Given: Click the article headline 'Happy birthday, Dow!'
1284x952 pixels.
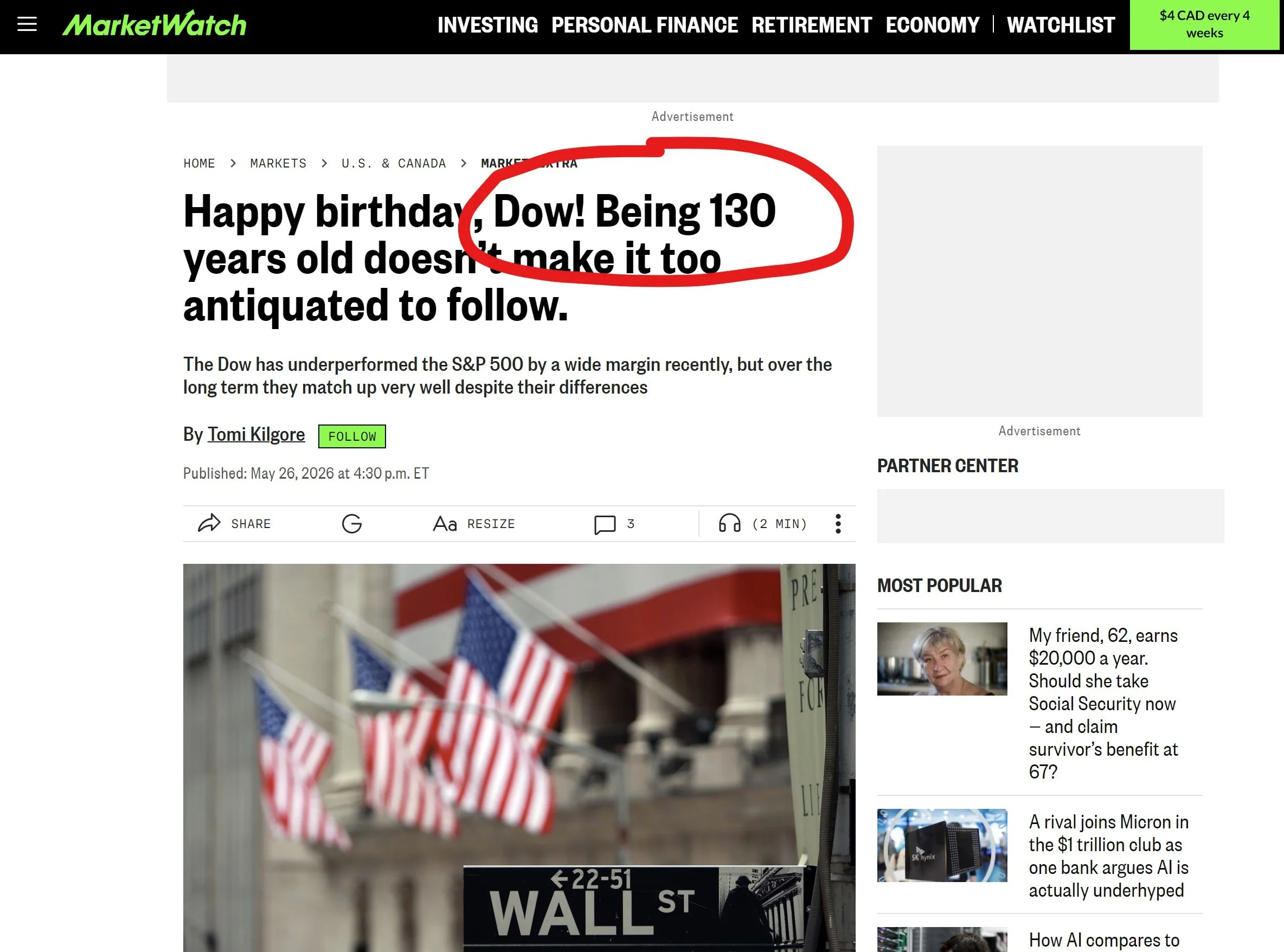Looking at the screenshot, I should 479,258.
